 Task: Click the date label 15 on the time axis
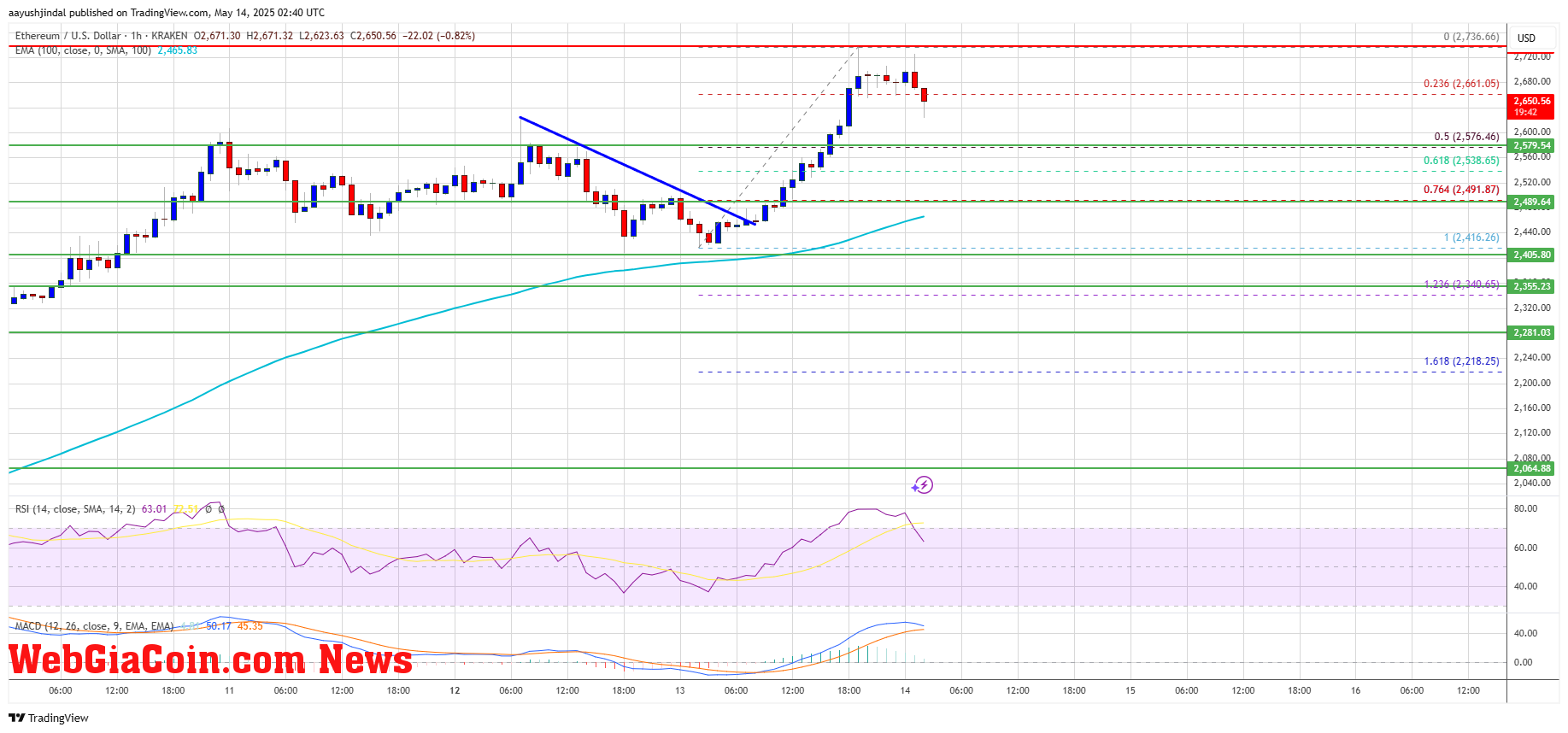coord(1130,690)
